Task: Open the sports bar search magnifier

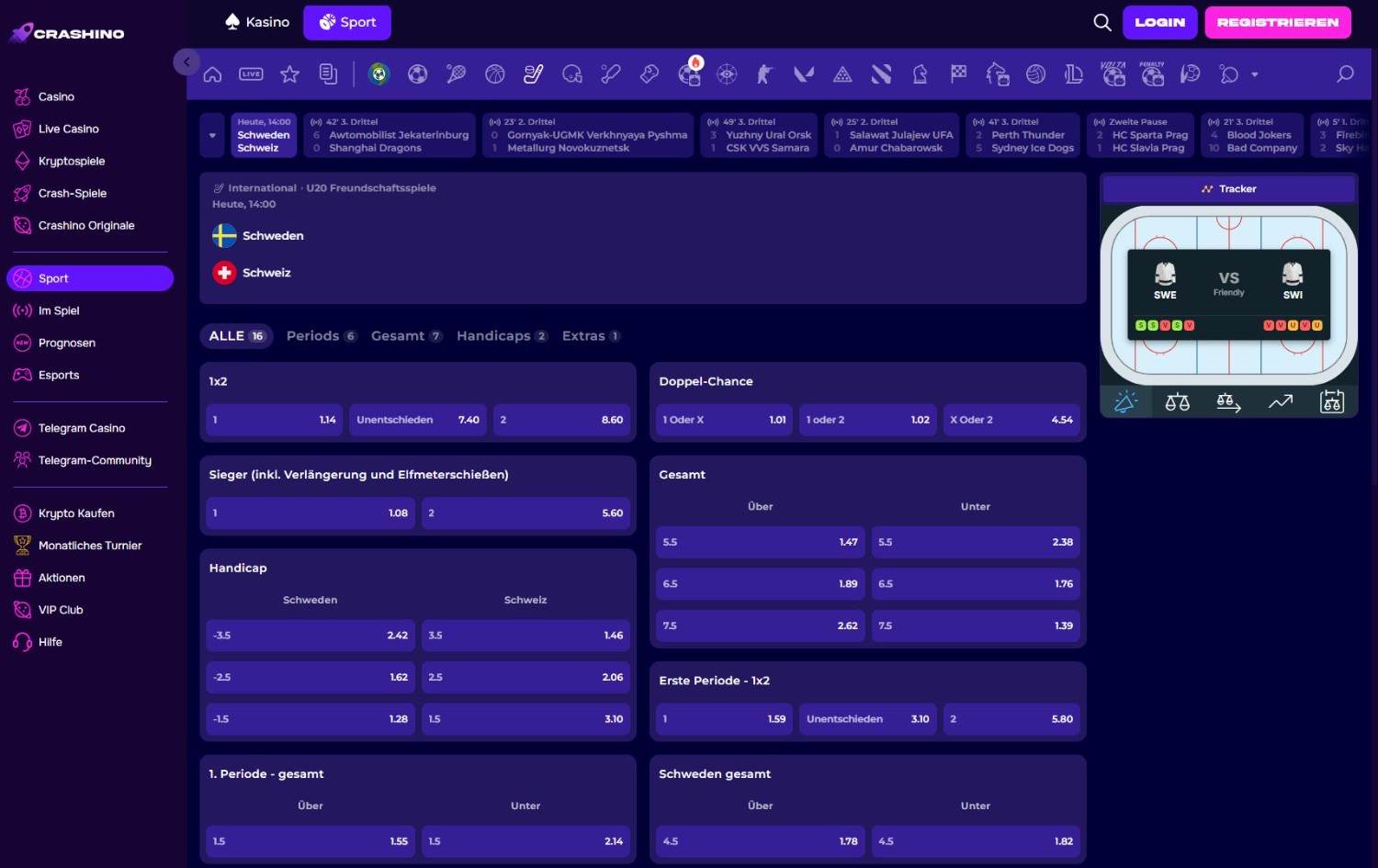Action: click(1345, 74)
